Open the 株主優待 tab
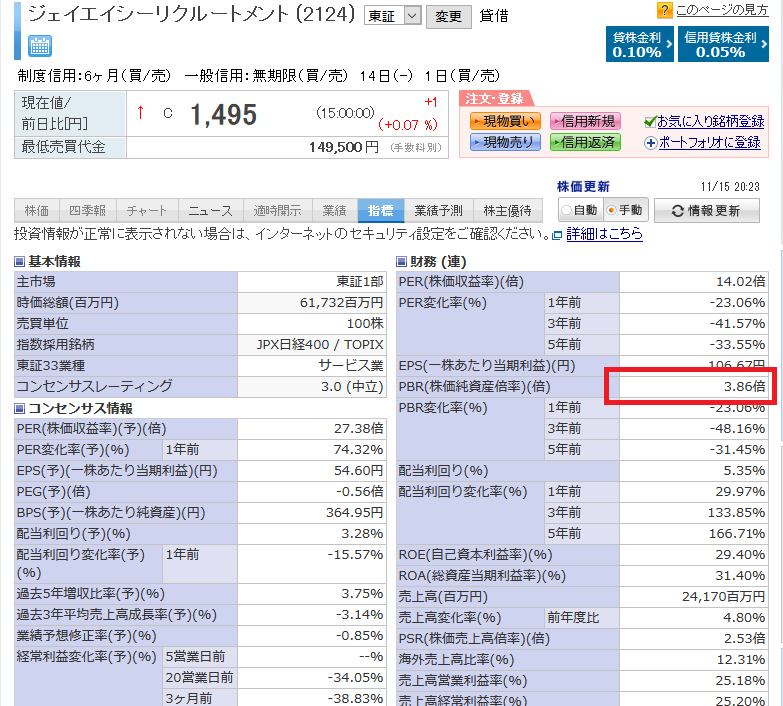This screenshot has width=783, height=706. click(x=507, y=211)
